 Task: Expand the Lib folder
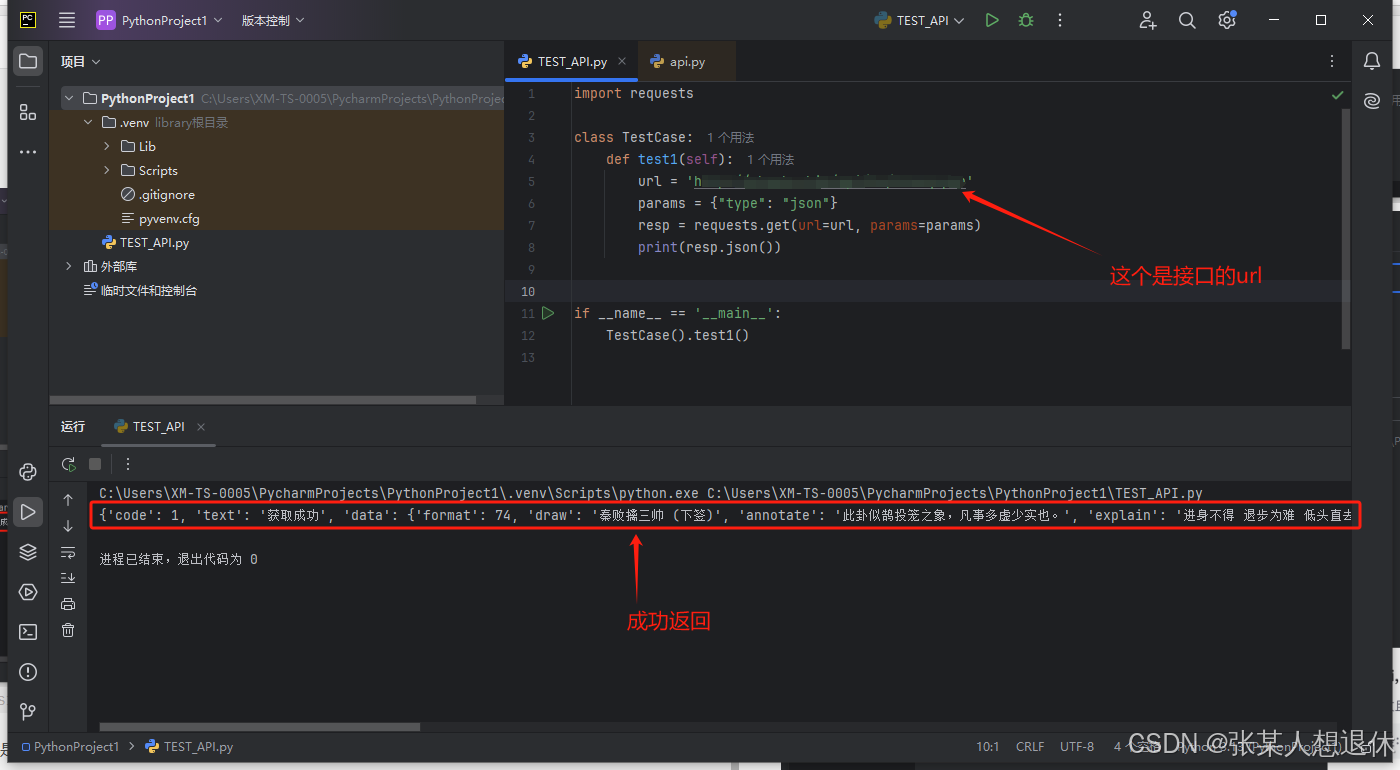click(107, 146)
